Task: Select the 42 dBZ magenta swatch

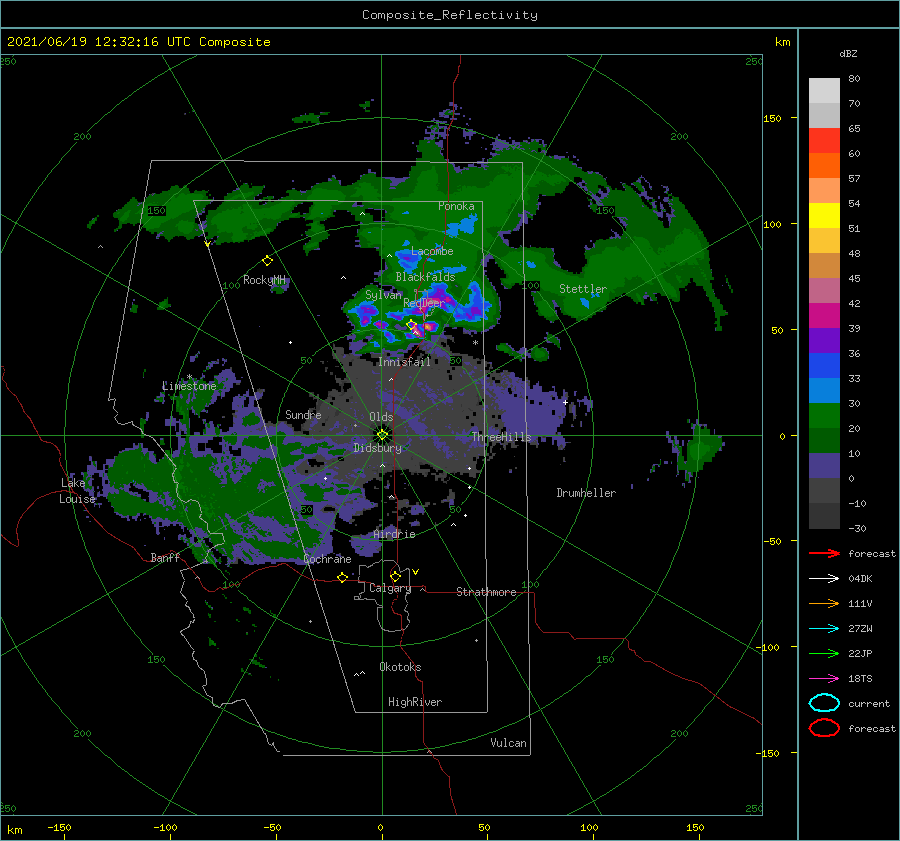Action: [824, 315]
